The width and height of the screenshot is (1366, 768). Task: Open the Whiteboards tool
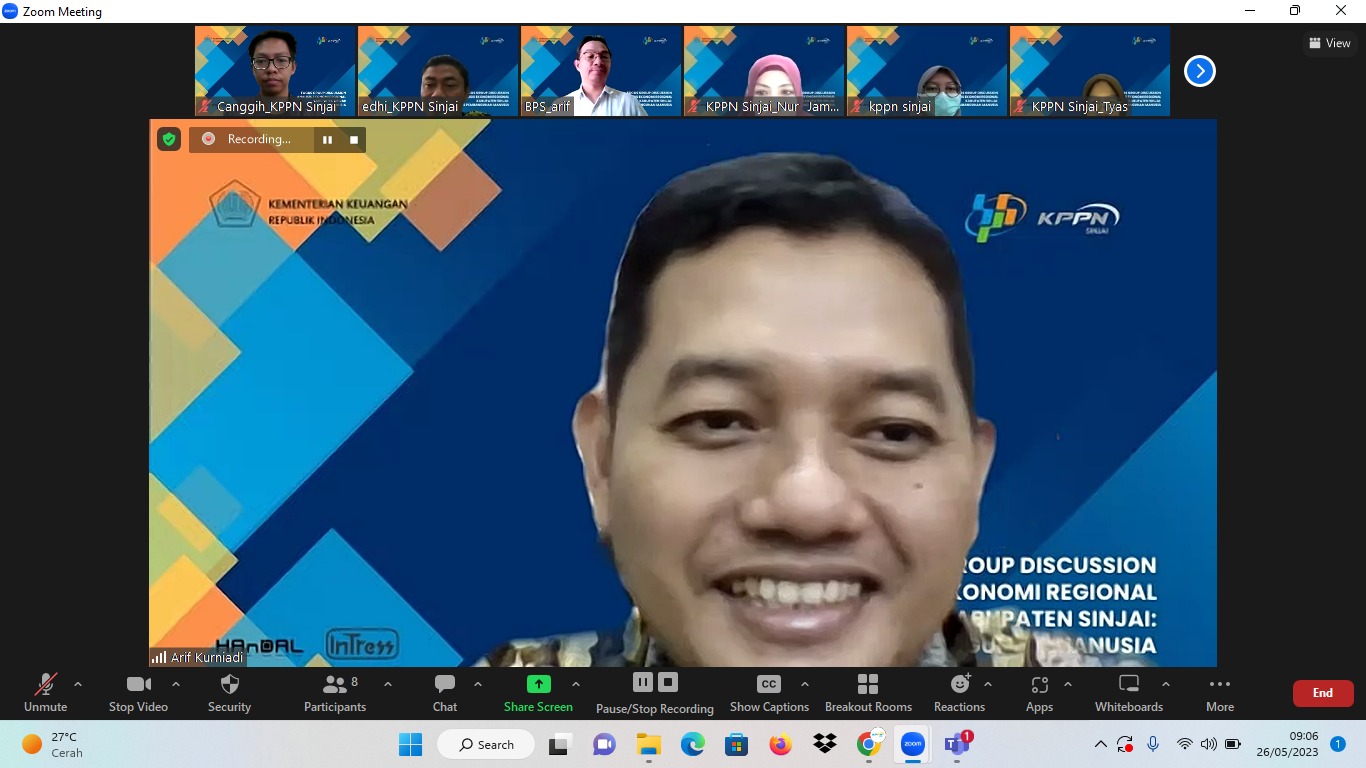pyautogui.click(x=1128, y=692)
